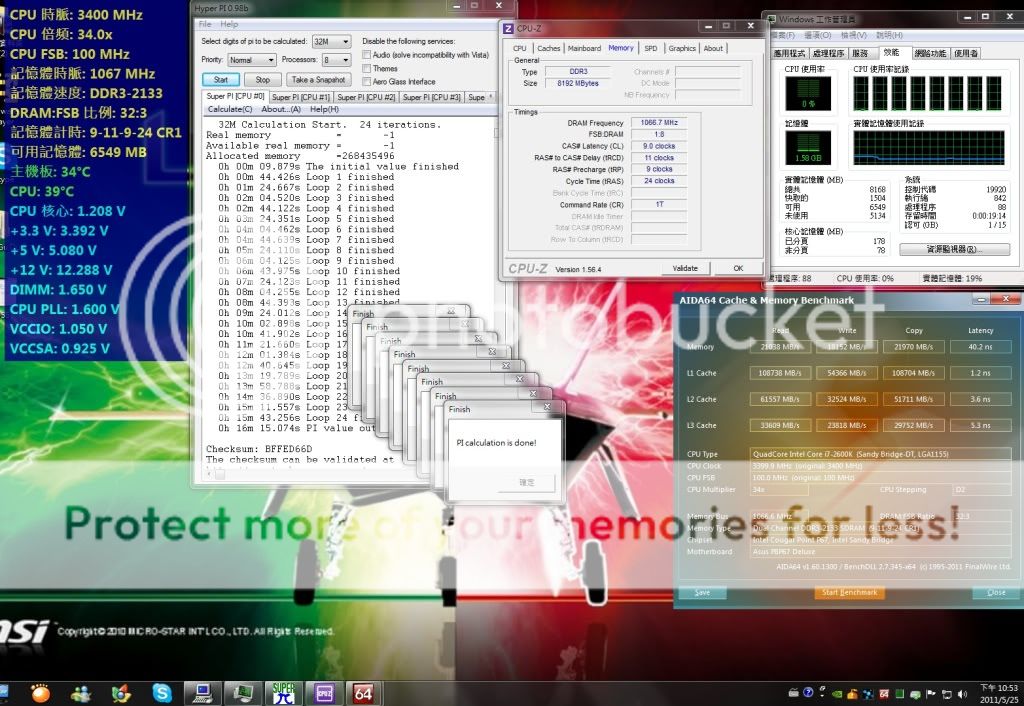Open the Action Center flag tray icon
1024x706 pixels.
point(930,694)
